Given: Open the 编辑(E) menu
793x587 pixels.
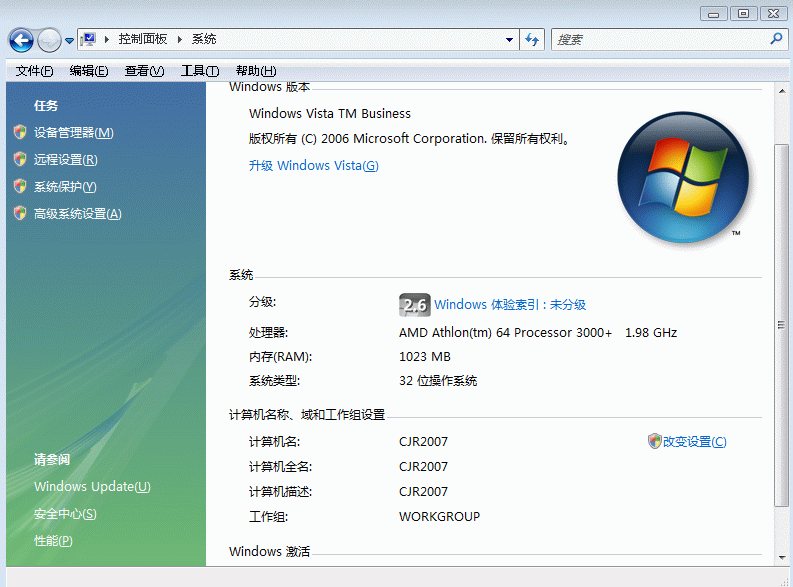Looking at the screenshot, I should (x=89, y=71).
